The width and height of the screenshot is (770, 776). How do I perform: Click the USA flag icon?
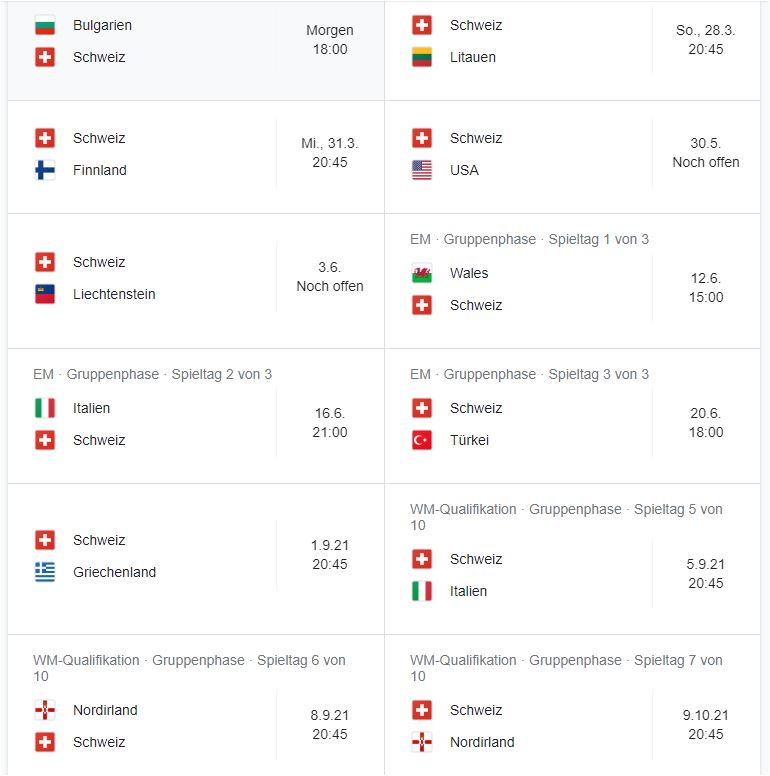pos(422,170)
